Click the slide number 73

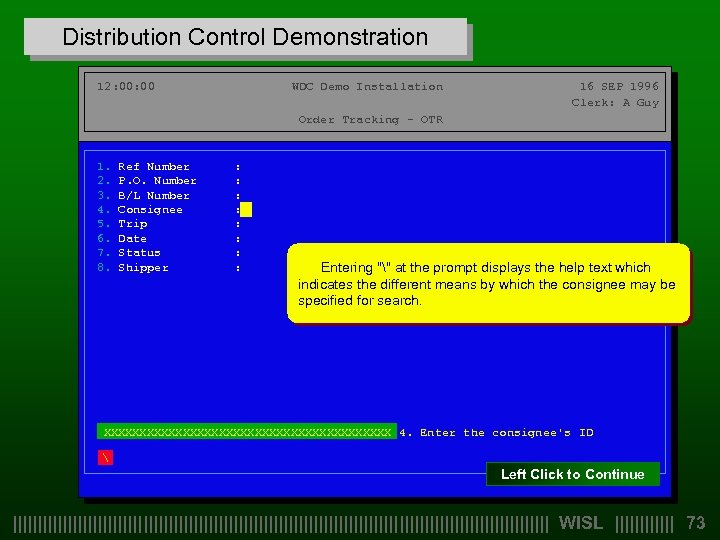tap(696, 523)
